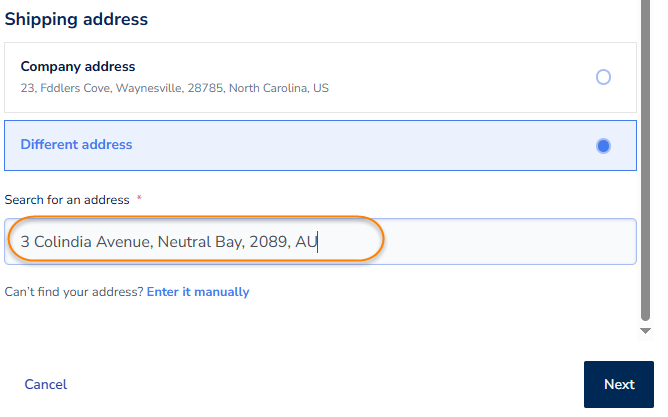
Task: Click the Shipping address heading
Action: pyautogui.click(x=76, y=19)
